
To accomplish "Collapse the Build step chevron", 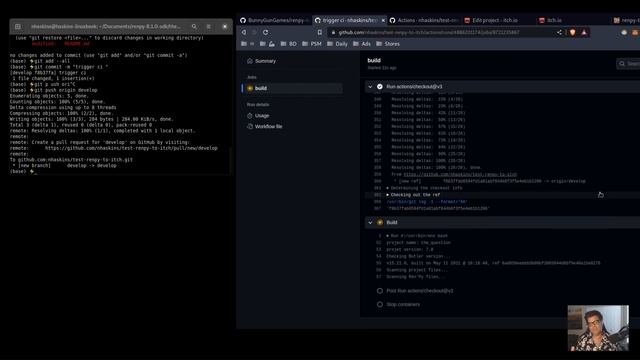I will 370,222.
